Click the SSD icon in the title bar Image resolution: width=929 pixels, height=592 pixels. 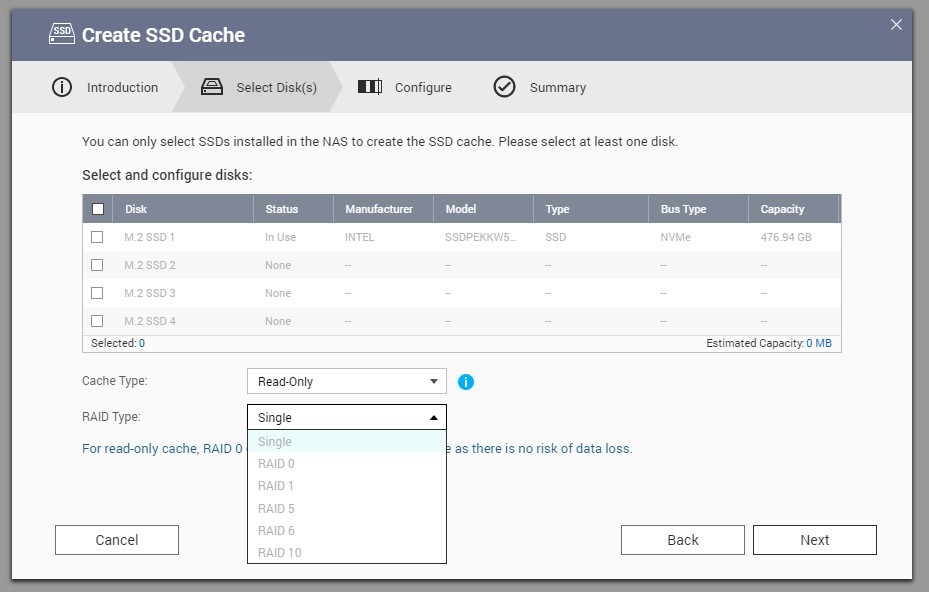[x=62, y=34]
